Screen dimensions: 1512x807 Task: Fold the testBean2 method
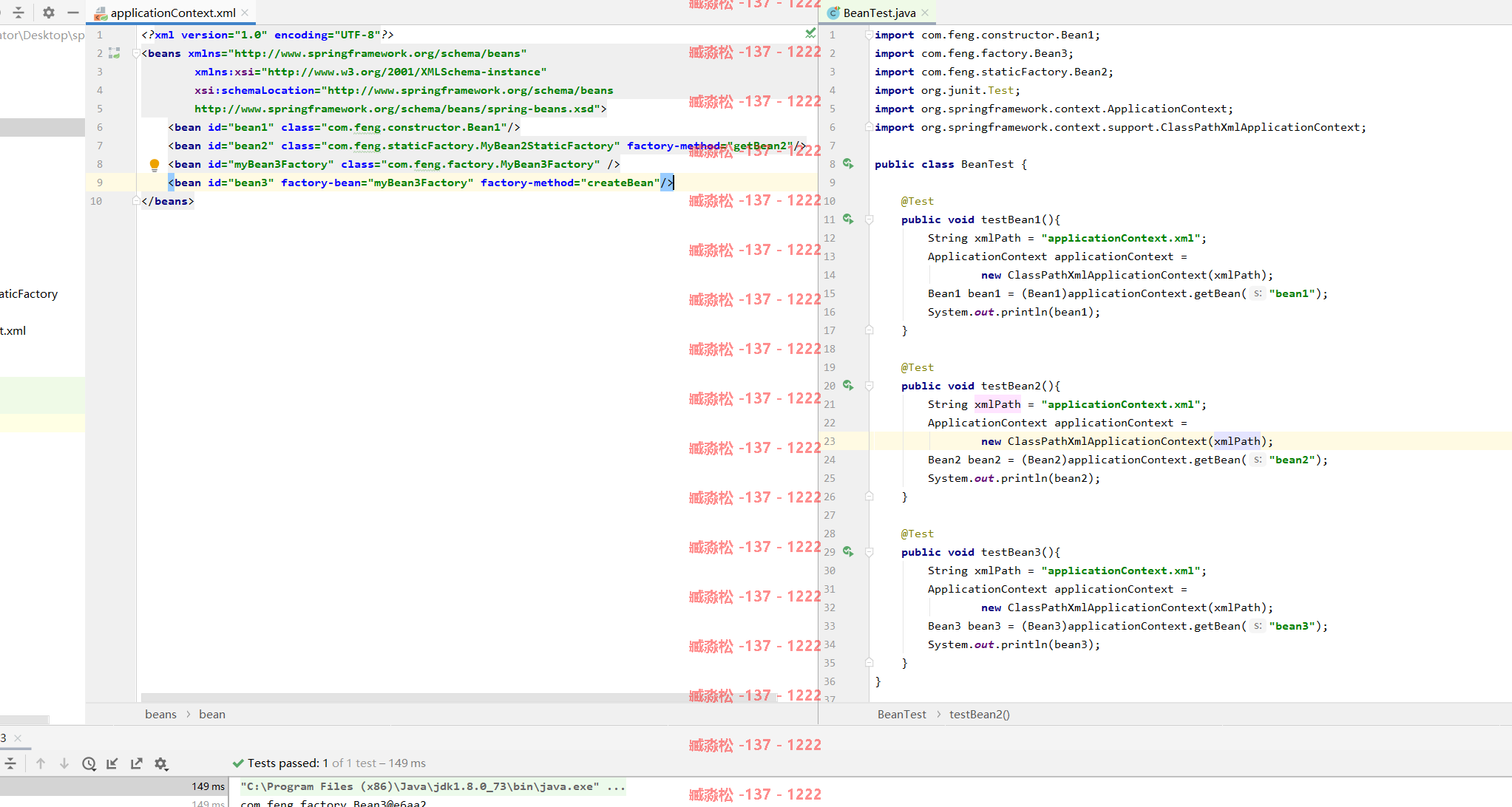pos(869,386)
